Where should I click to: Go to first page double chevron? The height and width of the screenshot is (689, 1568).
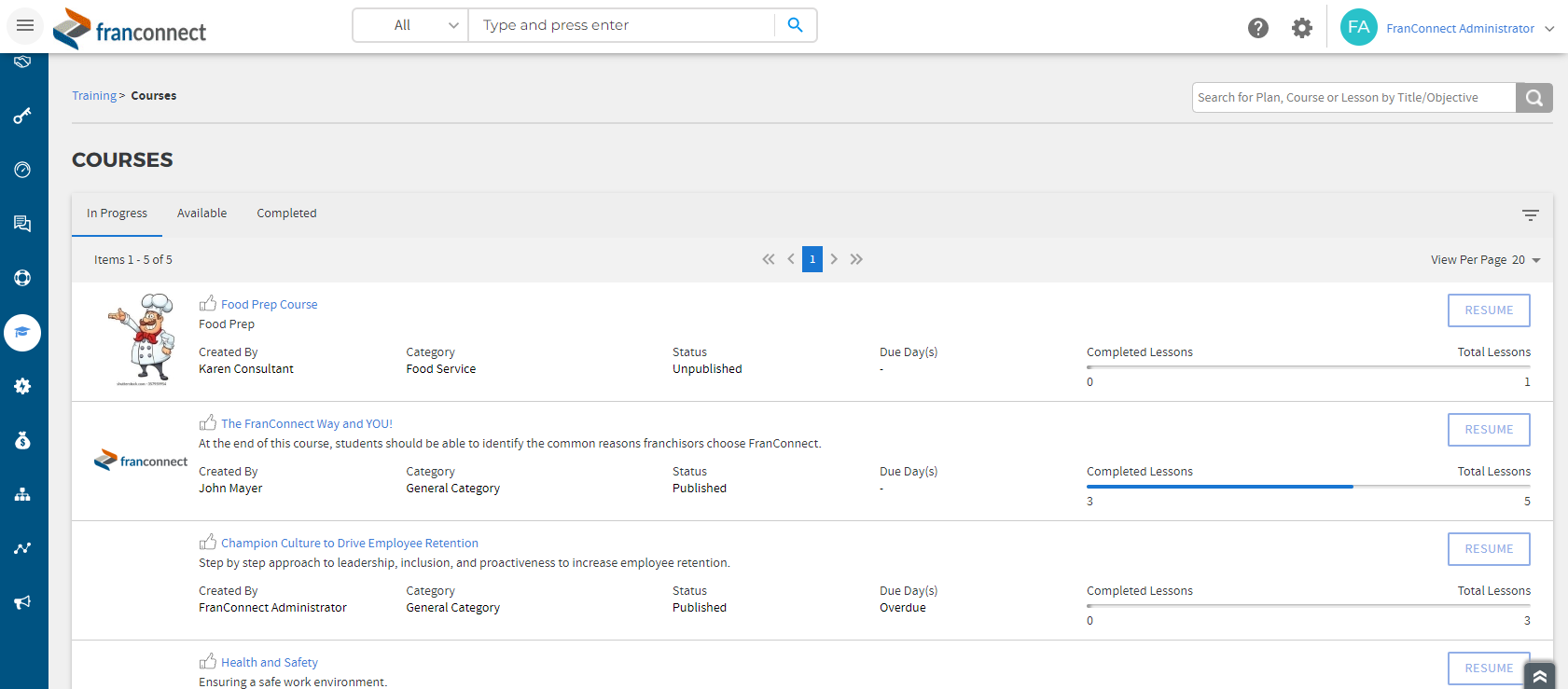(769, 259)
